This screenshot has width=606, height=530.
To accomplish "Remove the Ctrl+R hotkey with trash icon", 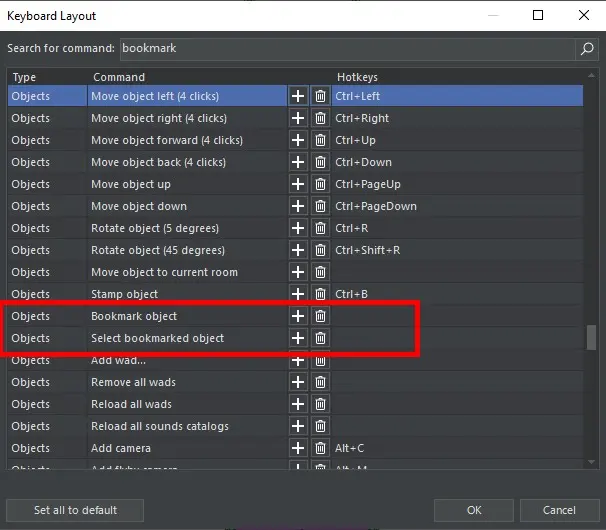I will click(320, 228).
